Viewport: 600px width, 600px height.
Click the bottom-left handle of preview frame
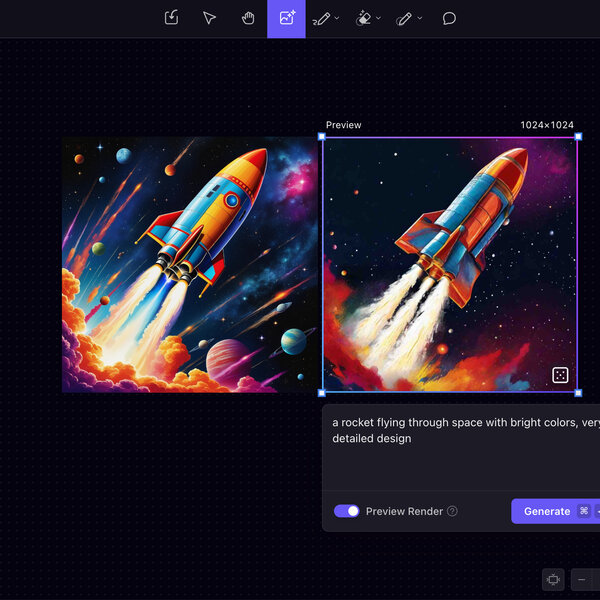tap(322, 393)
